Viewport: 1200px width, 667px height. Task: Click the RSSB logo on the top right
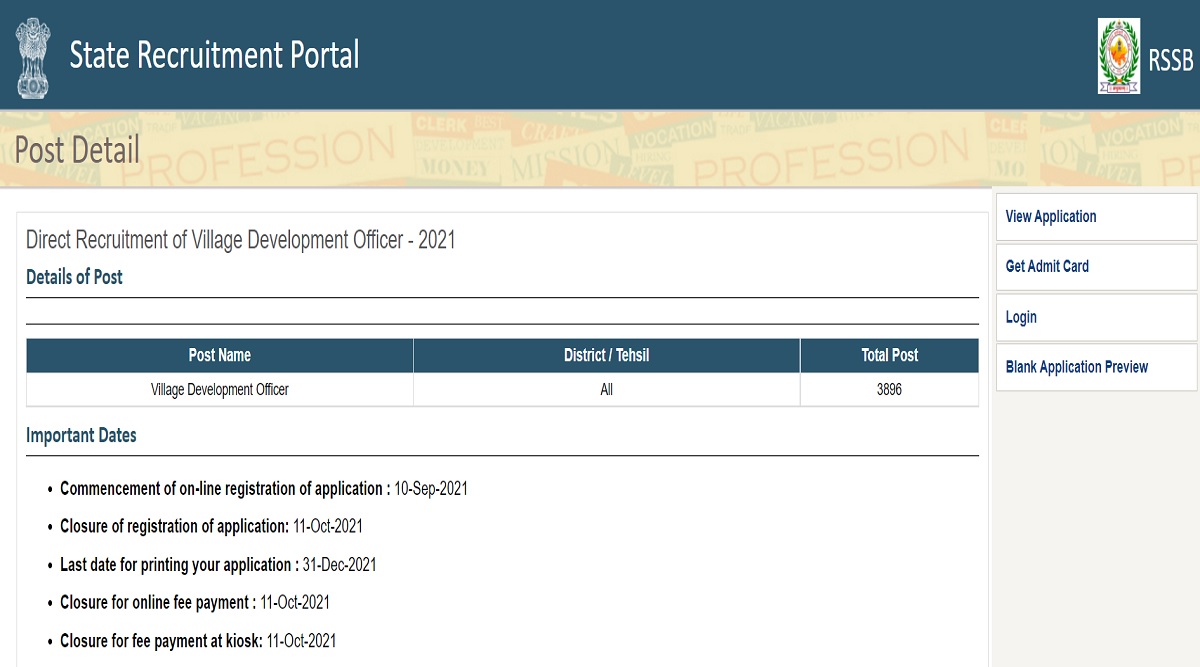tap(1120, 55)
